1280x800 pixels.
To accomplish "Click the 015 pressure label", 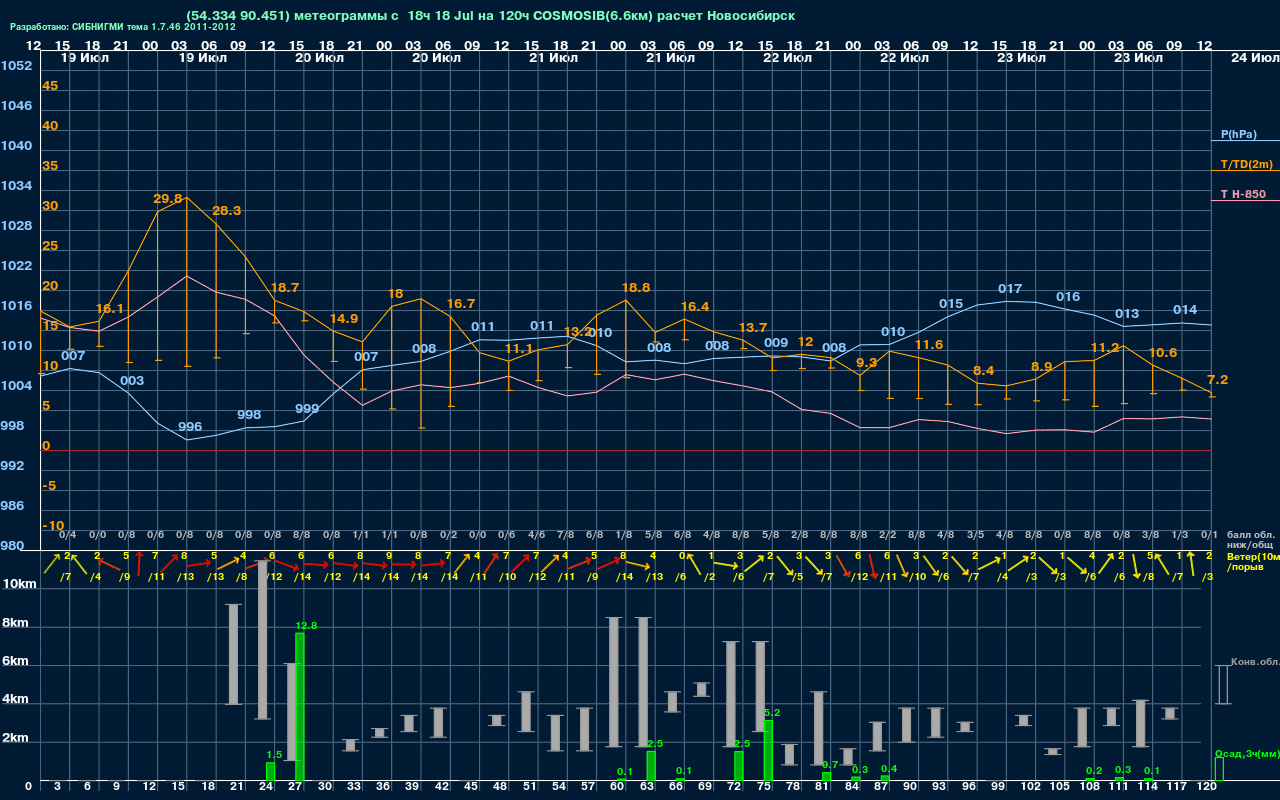I will point(951,304).
